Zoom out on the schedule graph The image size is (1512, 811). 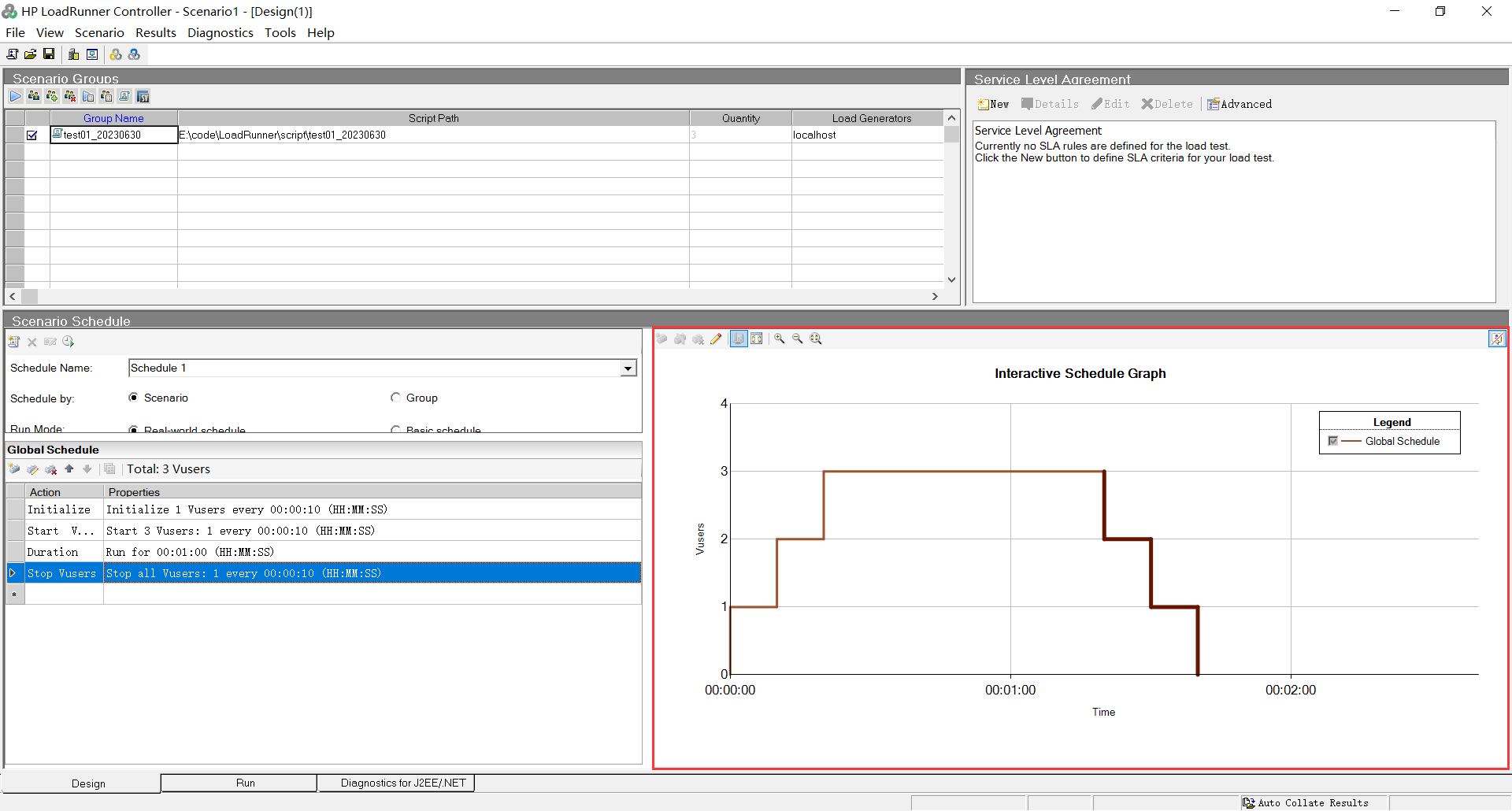tap(798, 339)
